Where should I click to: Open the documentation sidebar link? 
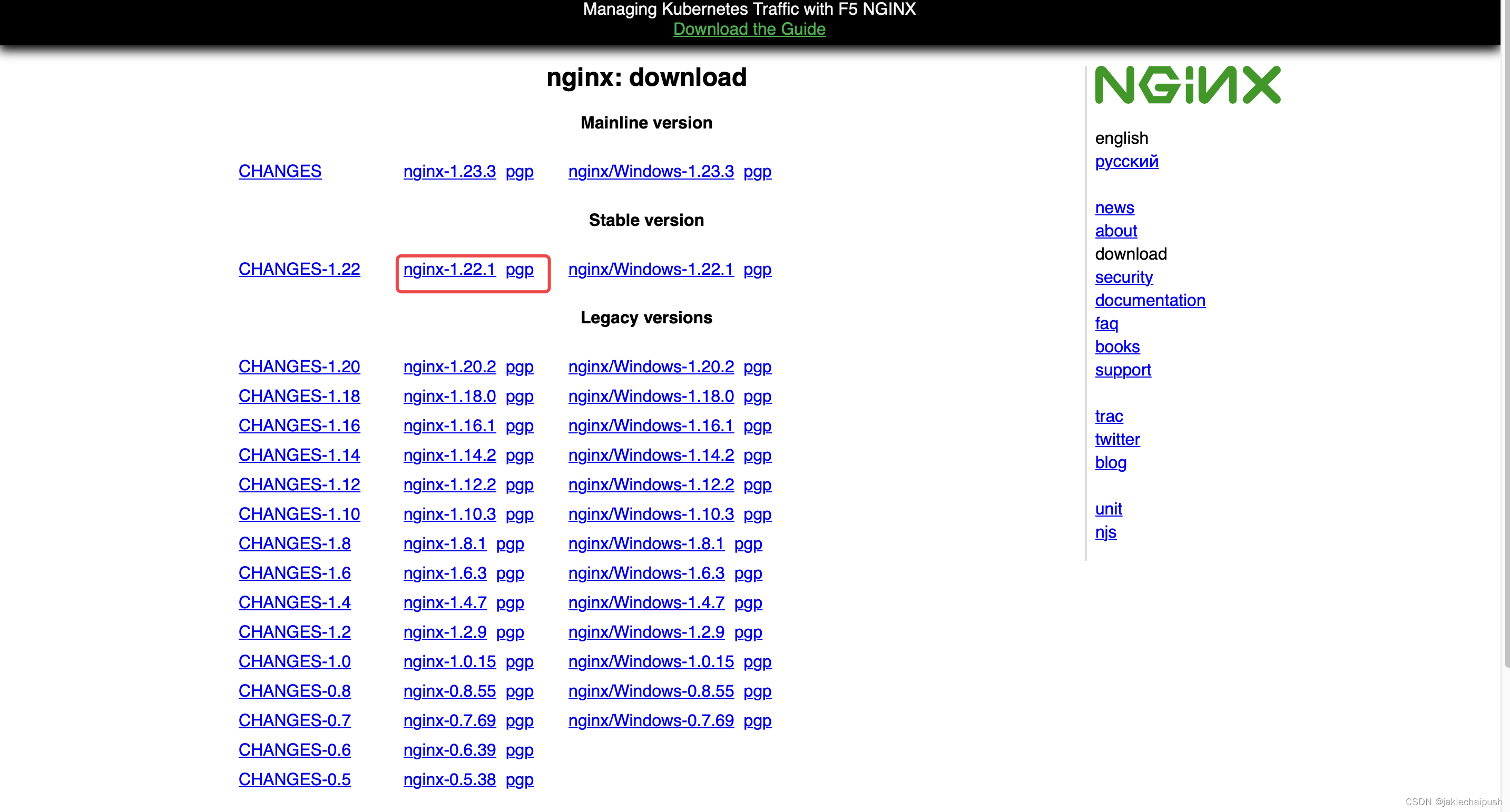1150,300
